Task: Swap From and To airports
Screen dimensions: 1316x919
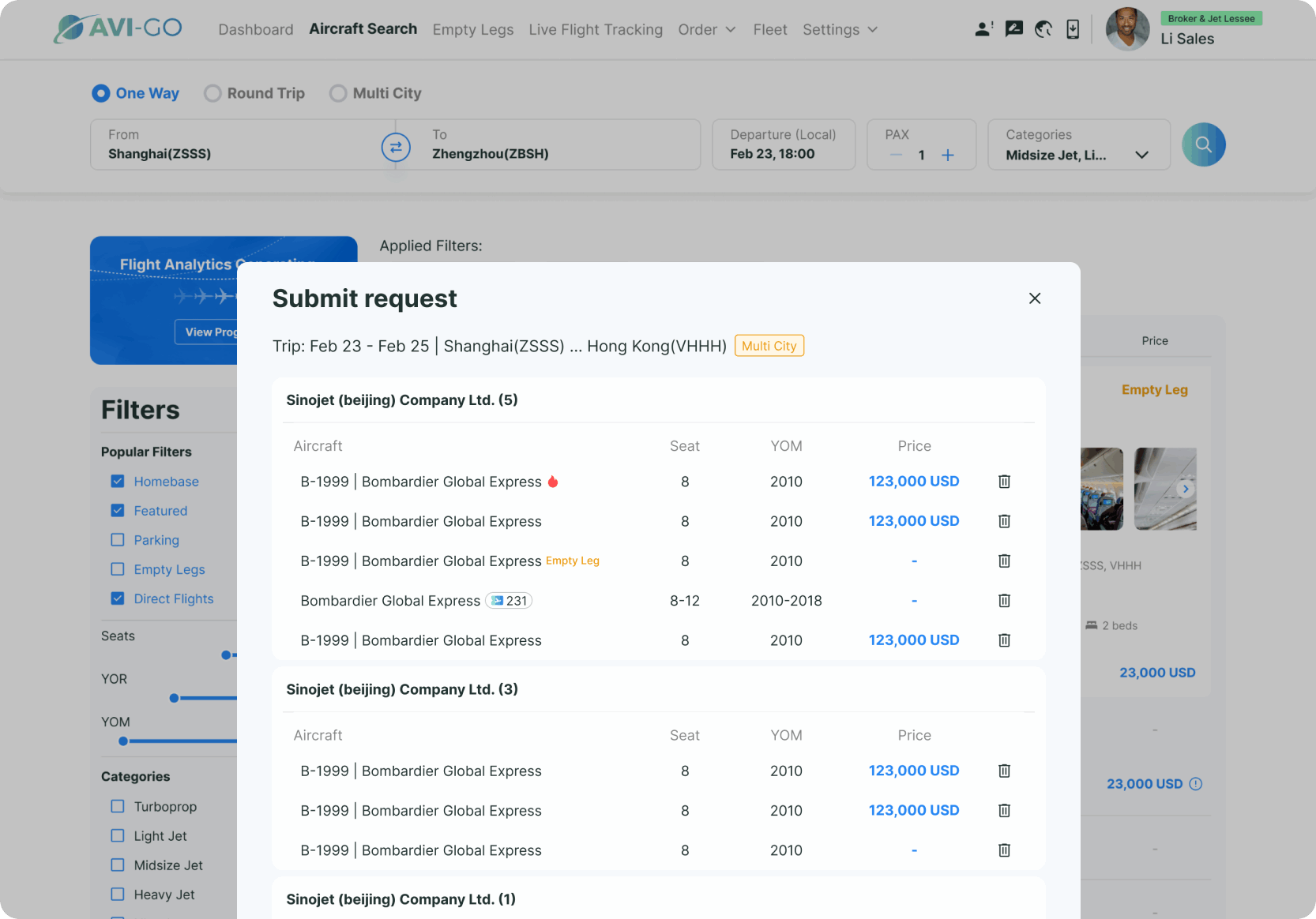Action: [396, 147]
